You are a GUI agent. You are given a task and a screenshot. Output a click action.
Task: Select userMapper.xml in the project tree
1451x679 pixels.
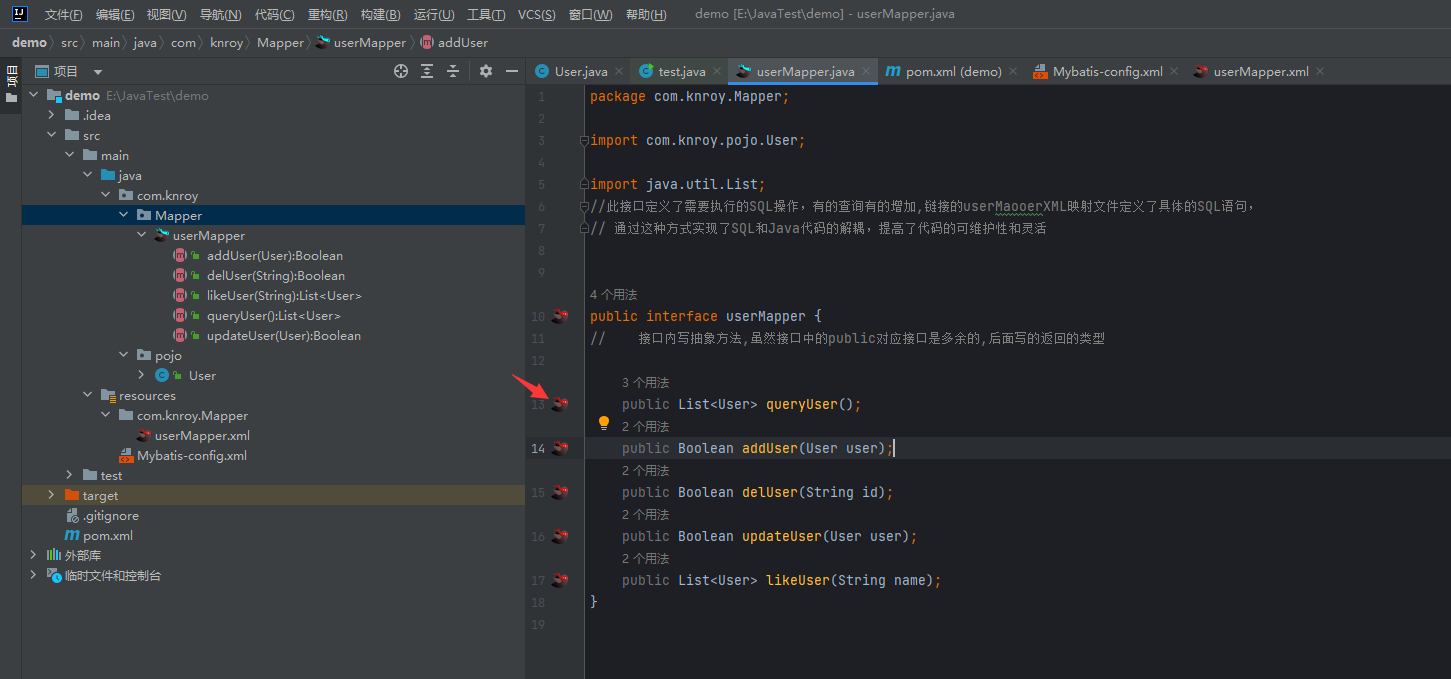[202, 436]
